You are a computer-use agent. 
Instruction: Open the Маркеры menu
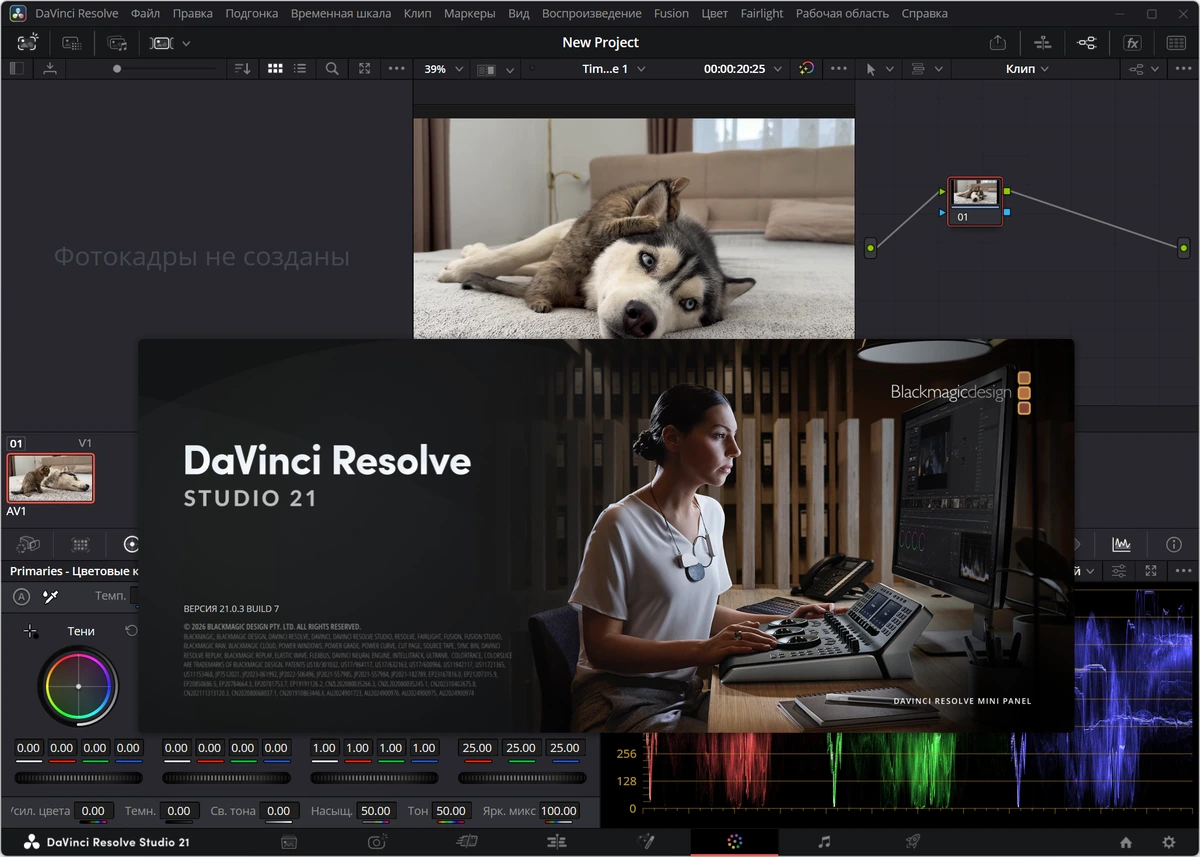click(469, 14)
